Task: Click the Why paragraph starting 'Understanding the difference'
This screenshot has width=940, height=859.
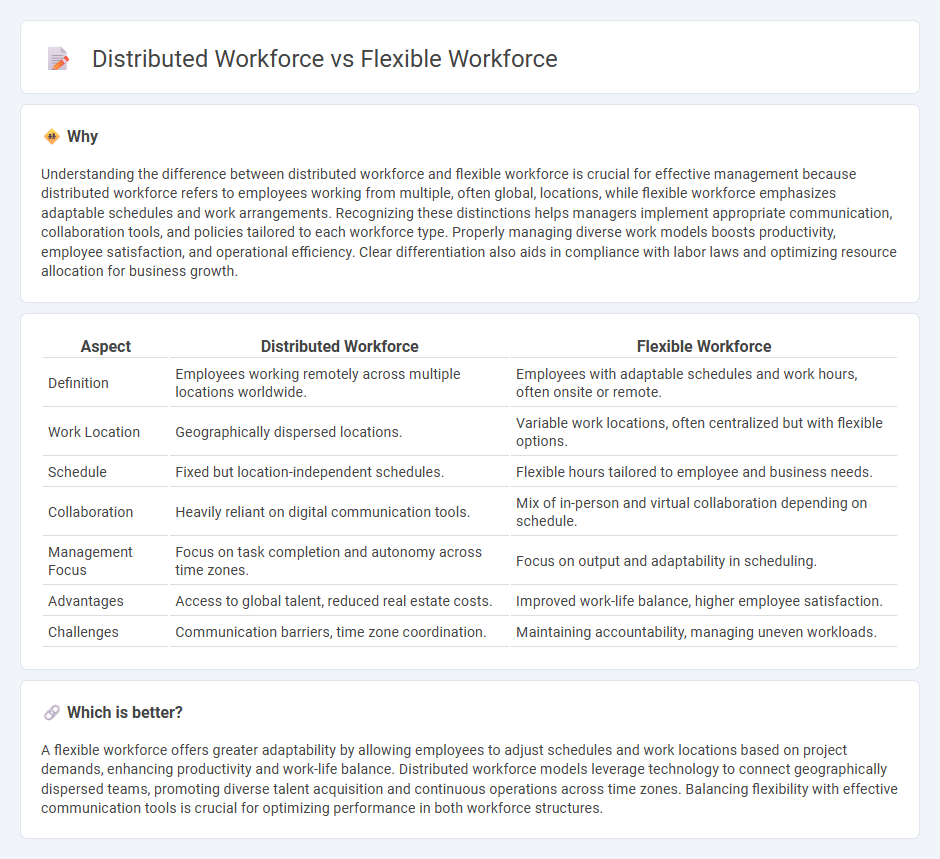Action: [x=469, y=222]
